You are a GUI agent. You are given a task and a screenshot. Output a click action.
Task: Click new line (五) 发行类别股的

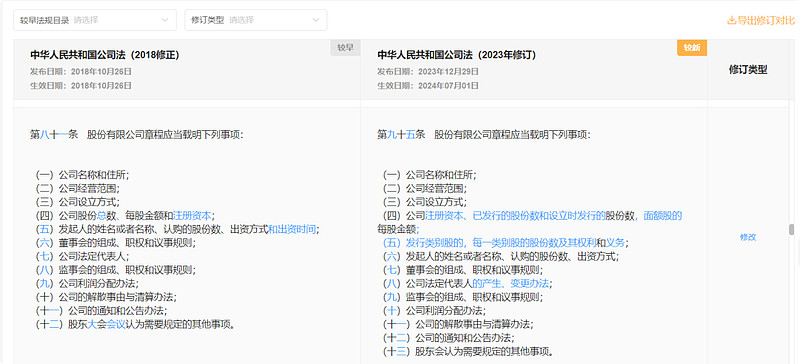tap(506, 242)
